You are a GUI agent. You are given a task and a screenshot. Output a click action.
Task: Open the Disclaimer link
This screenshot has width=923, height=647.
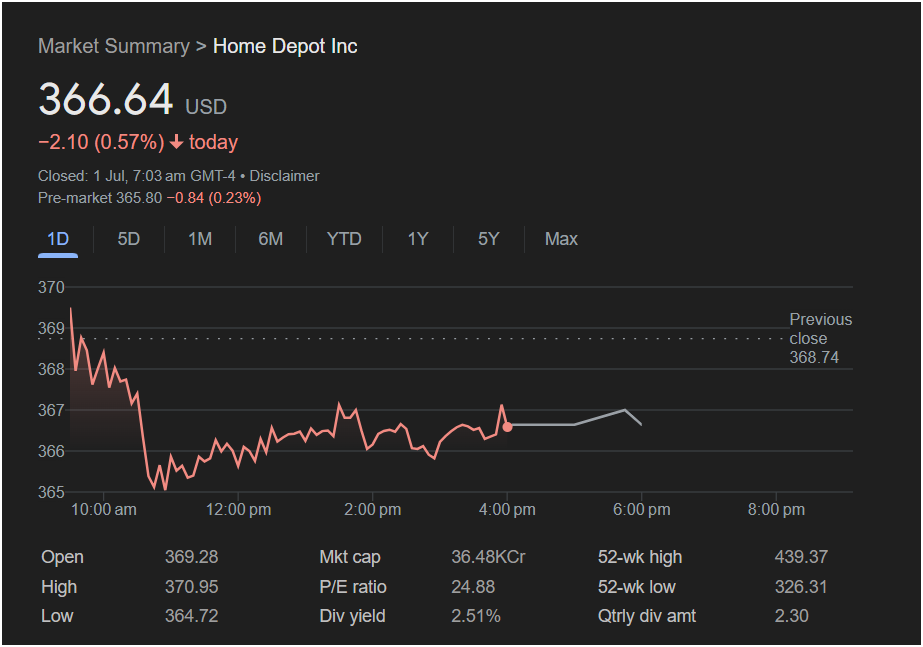tap(284, 176)
